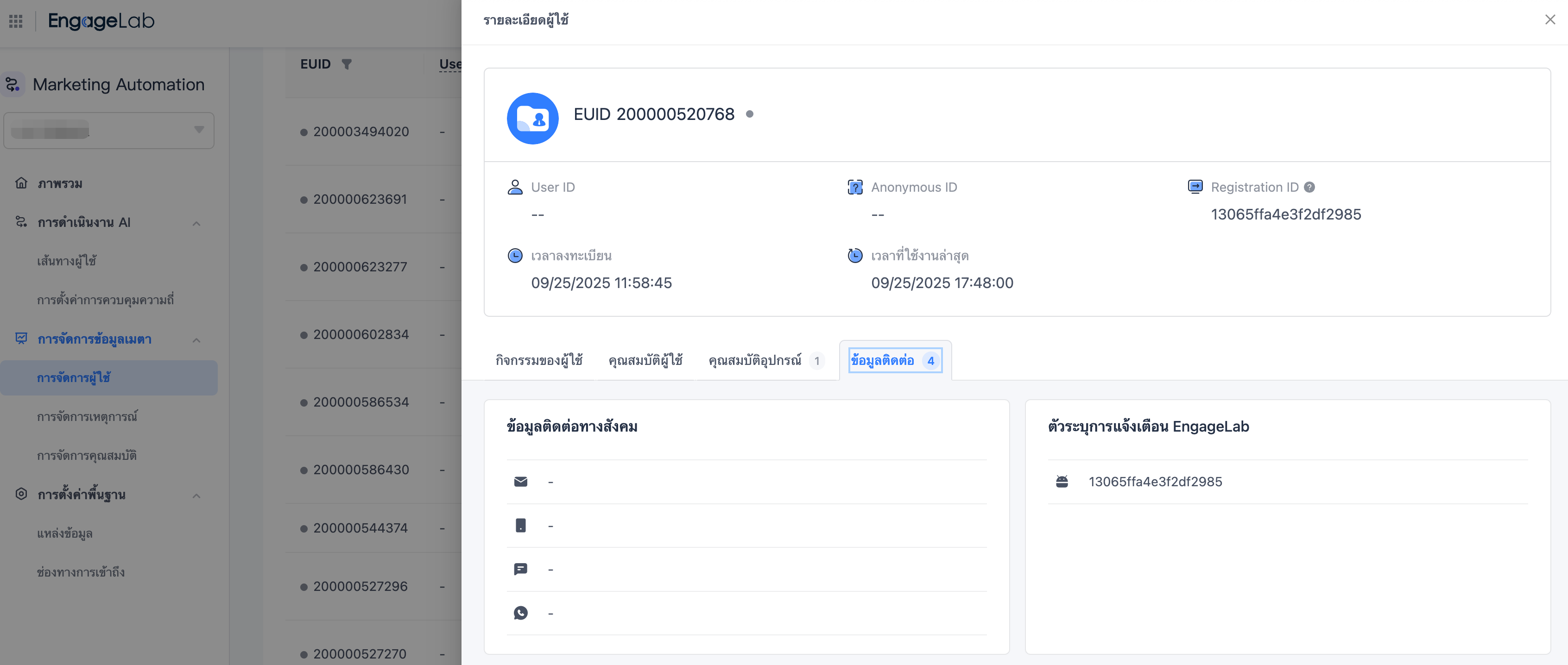Click the การตั้งค่าพื้นฐาน settings icon
Viewport: 1568px width, 665px height.
[x=21, y=494]
